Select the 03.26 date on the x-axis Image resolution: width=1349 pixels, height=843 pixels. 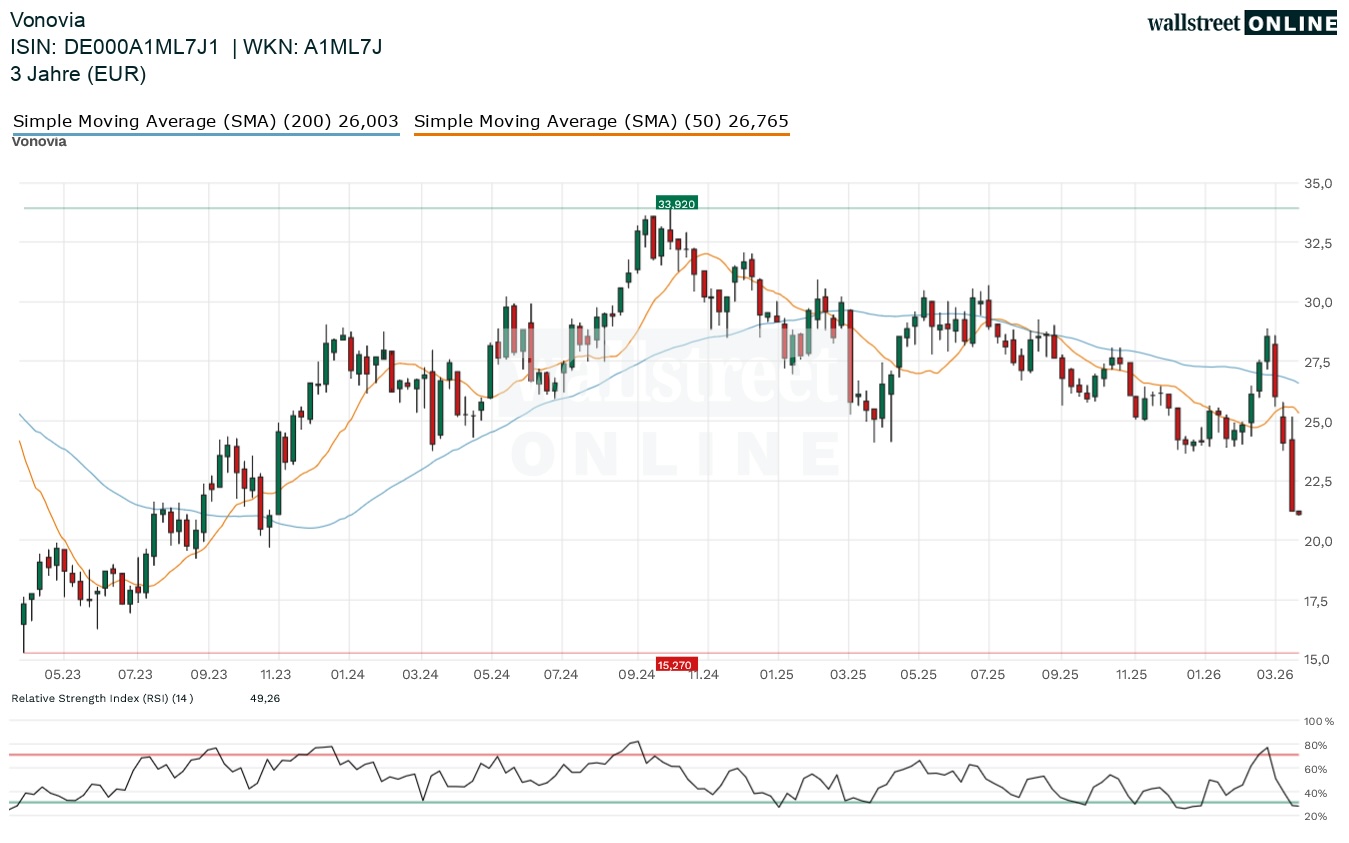pos(1275,675)
